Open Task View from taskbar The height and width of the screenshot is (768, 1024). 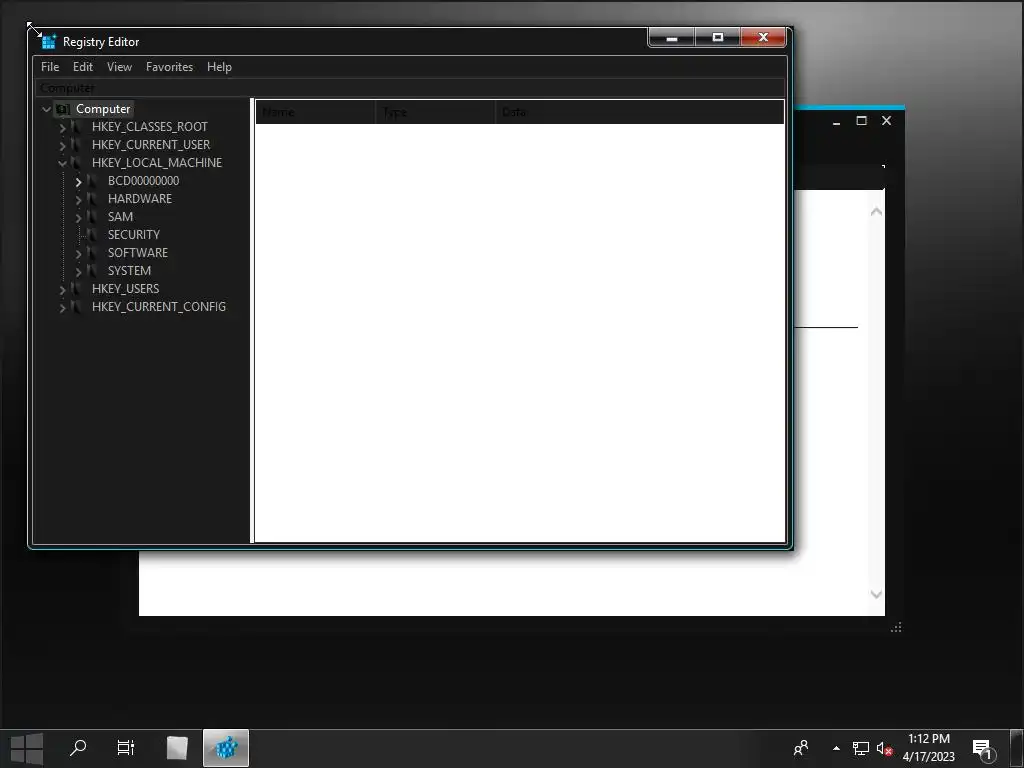125,748
